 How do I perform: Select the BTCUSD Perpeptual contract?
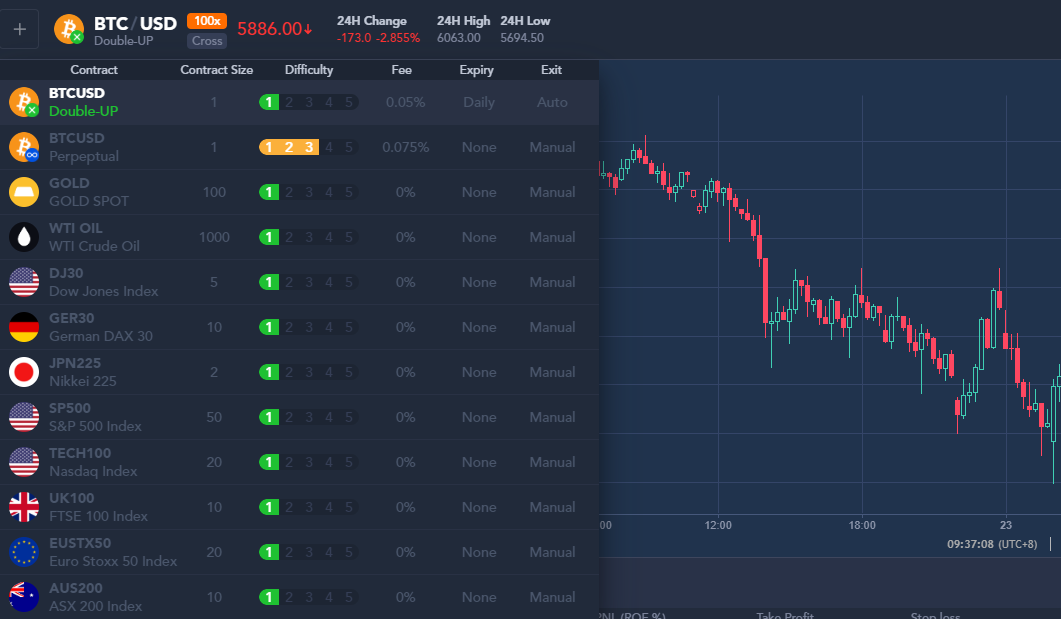click(x=299, y=147)
